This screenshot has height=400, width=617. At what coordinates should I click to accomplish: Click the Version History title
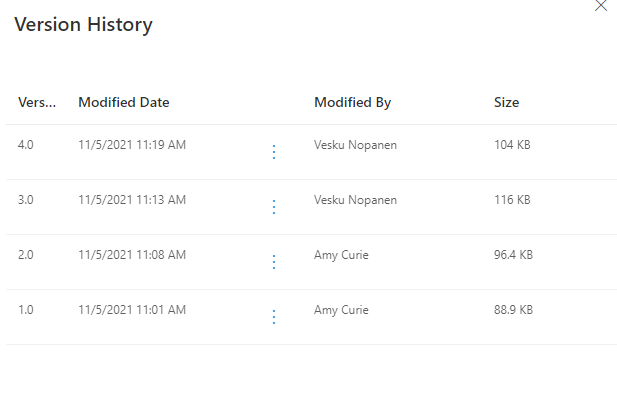click(x=83, y=25)
